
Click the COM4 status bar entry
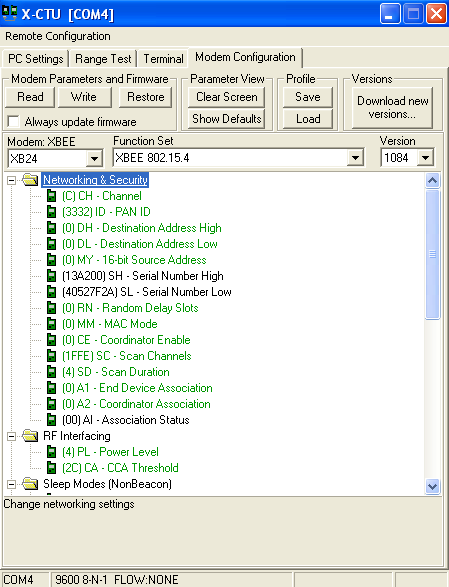(x=25, y=580)
